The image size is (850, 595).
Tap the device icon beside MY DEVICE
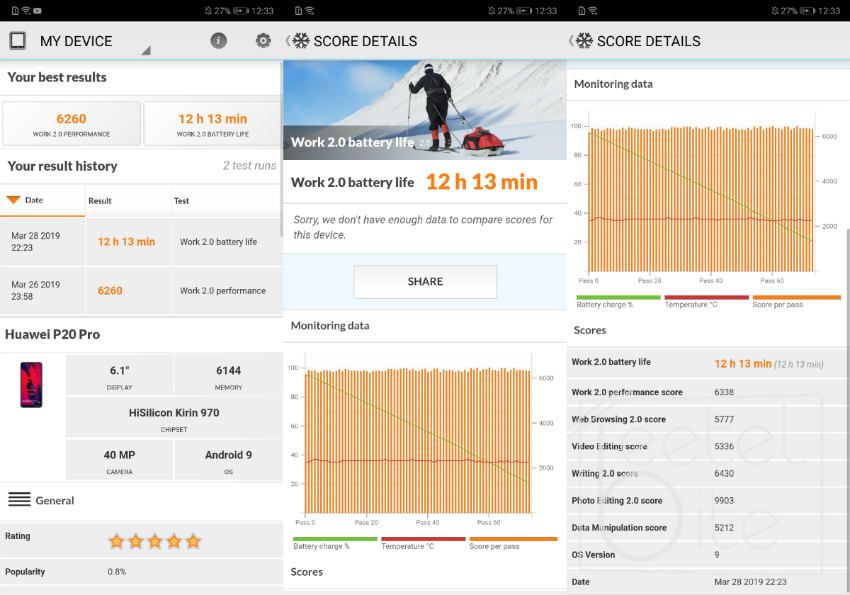pyautogui.click(x=17, y=41)
